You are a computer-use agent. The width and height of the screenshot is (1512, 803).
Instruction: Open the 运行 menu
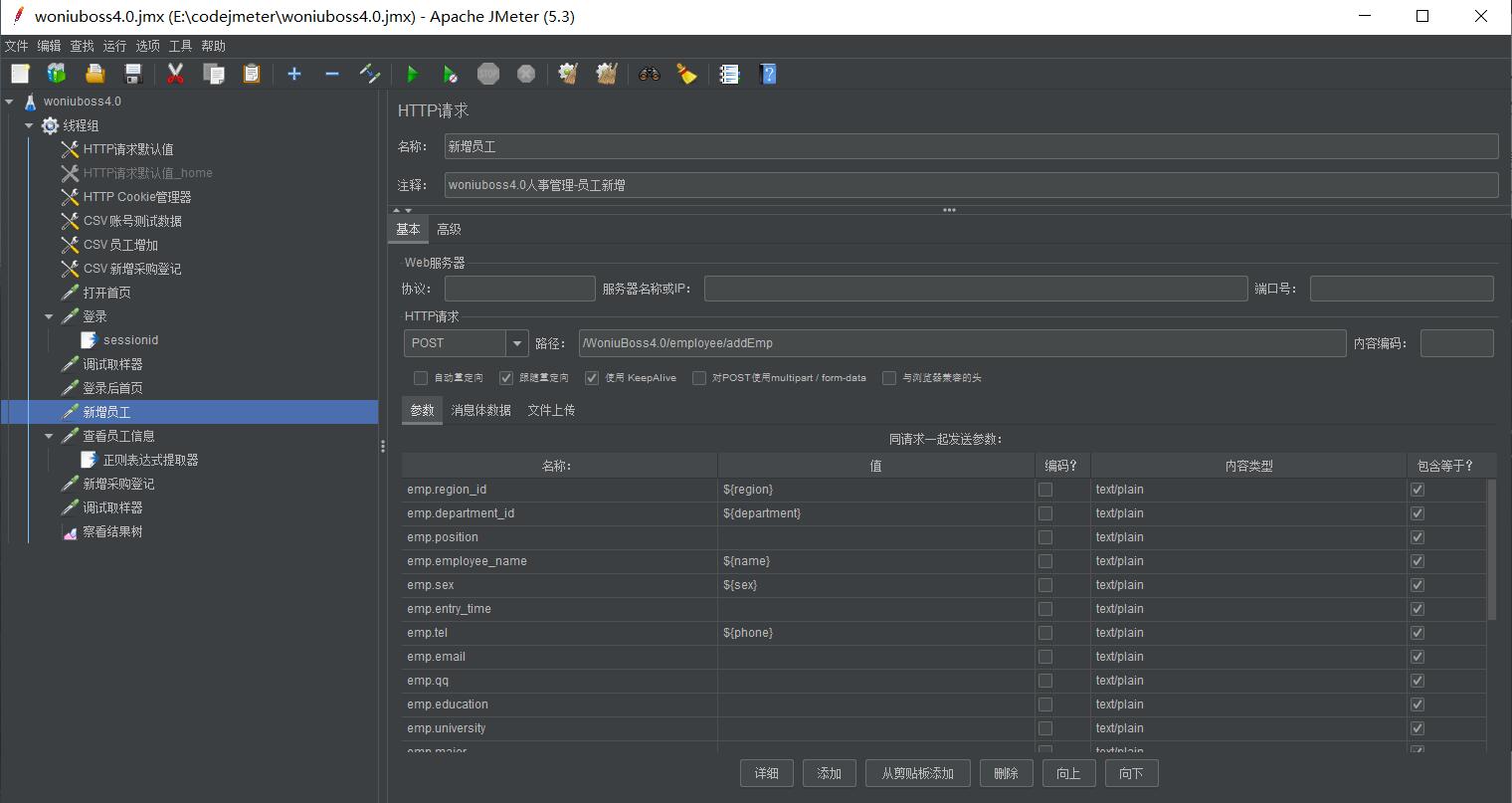pyautogui.click(x=114, y=46)
